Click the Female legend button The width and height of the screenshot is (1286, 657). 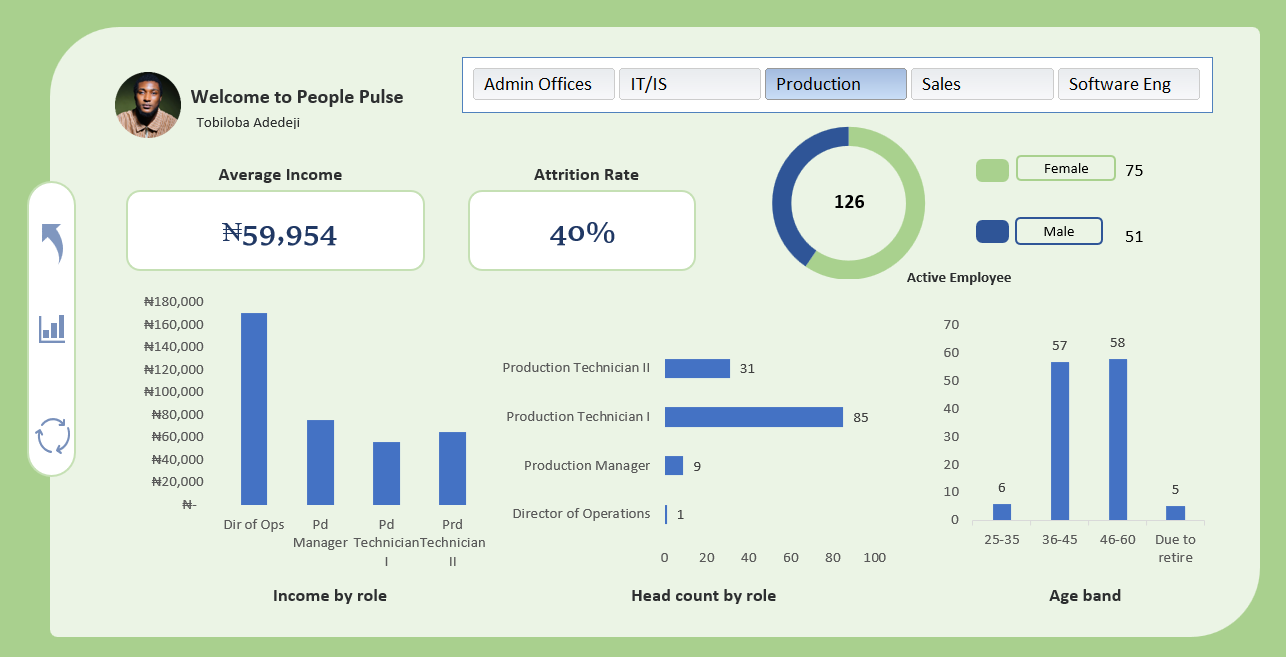coord(1066,168)
